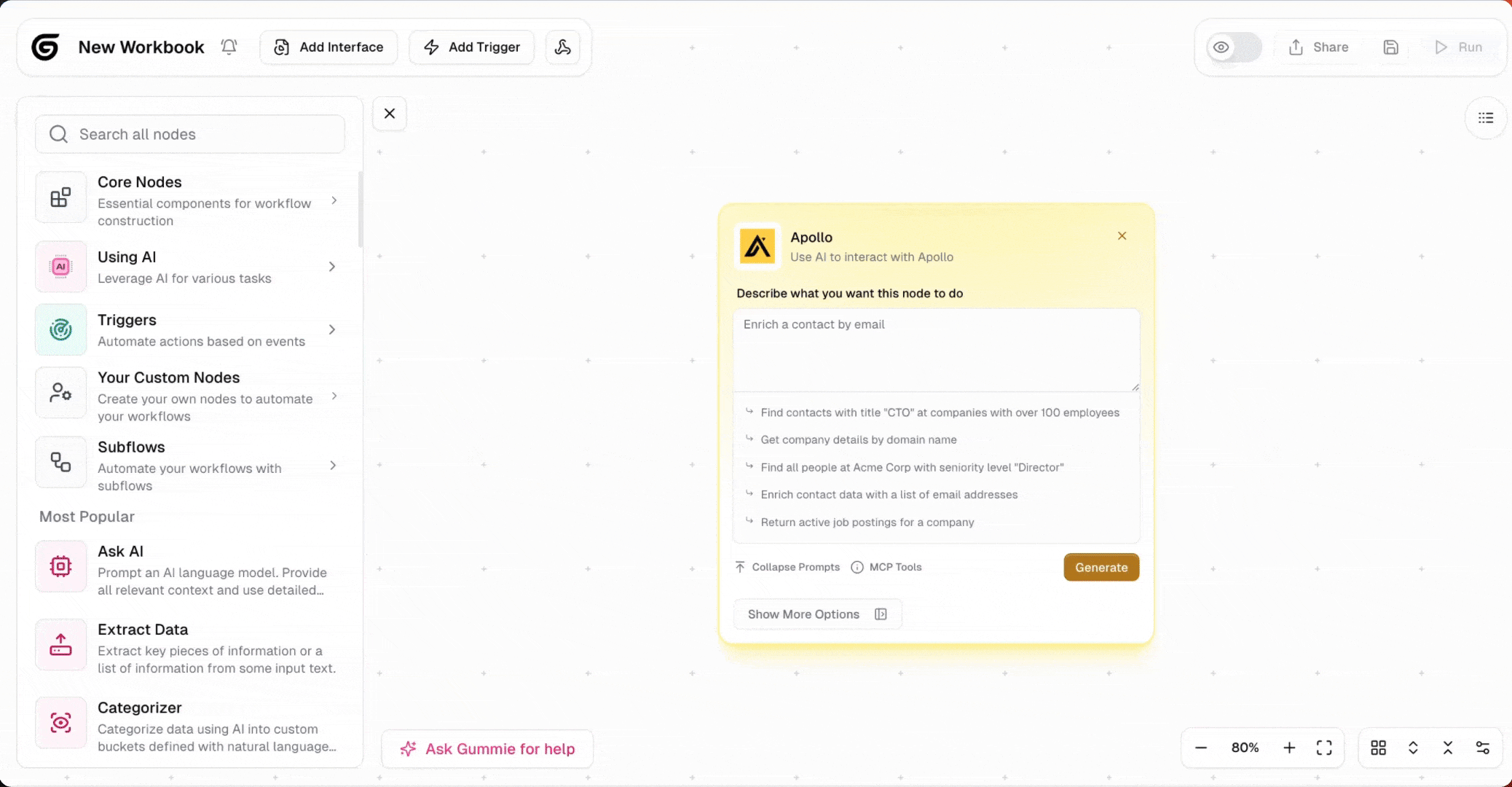Open Ask Gummie for help
The height and width of the screenshot is (787, 1512).
pos(487,749)
